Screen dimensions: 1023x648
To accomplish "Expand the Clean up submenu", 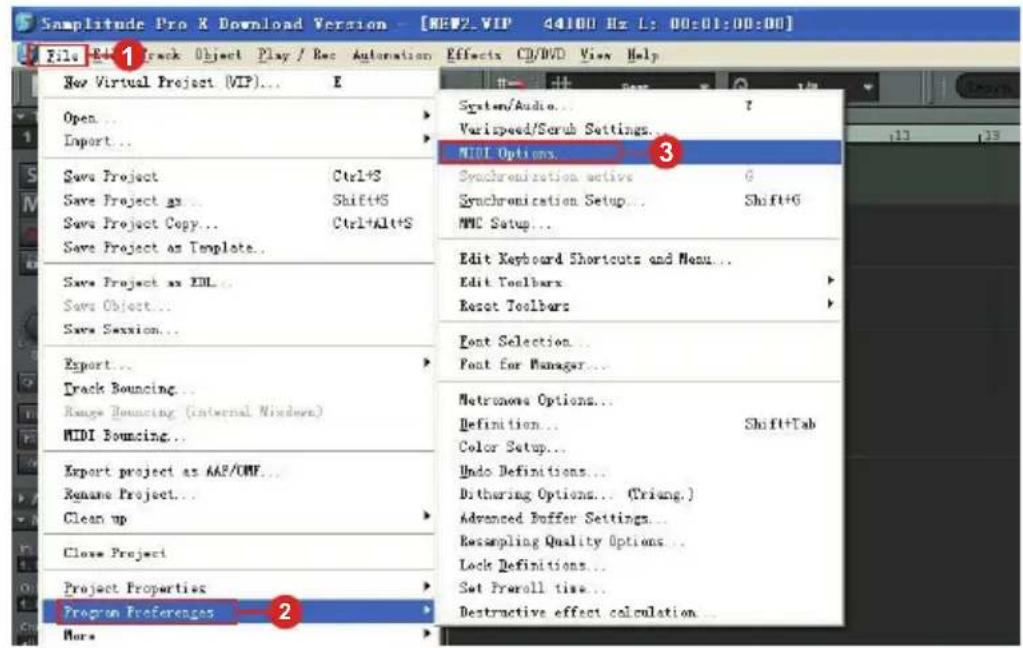I will pyautogui.click(x=239, y=518).
